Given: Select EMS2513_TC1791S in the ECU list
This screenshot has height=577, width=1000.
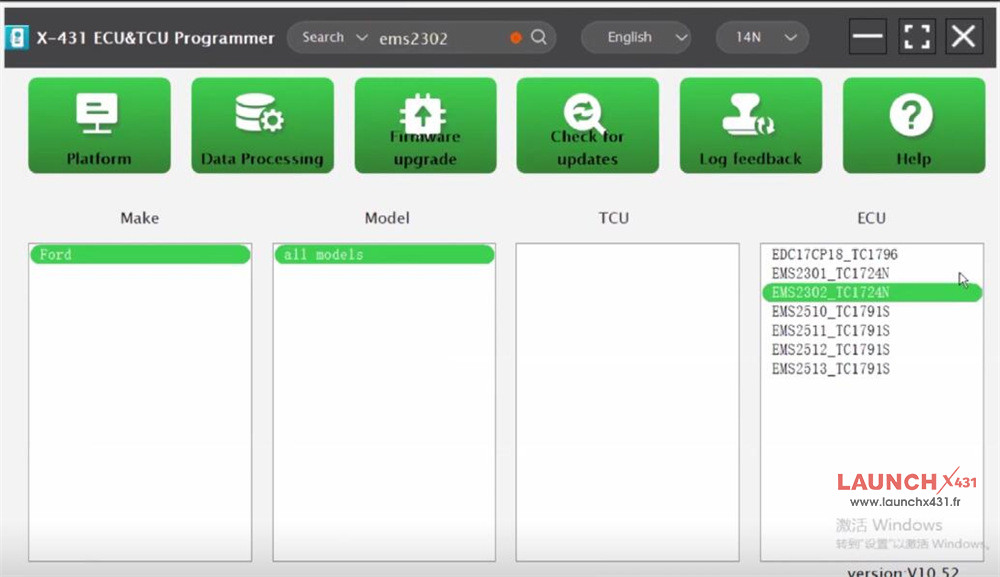Looking at the screenshot, I should tap(830, 369).
